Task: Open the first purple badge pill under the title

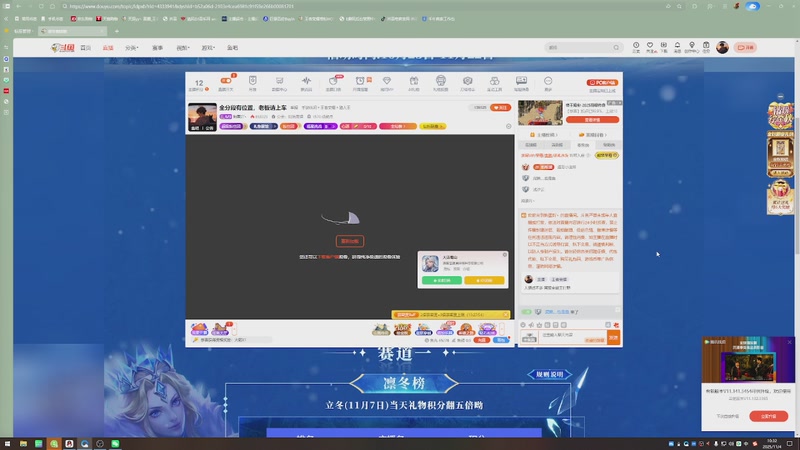Action: point(233,126)
